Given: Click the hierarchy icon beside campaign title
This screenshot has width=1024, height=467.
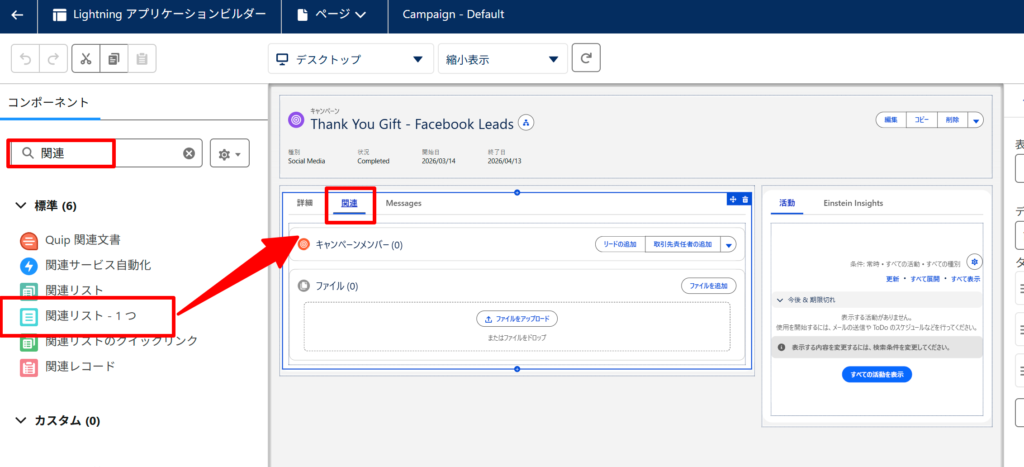Looking at the screenshot, I should (526, 122).
